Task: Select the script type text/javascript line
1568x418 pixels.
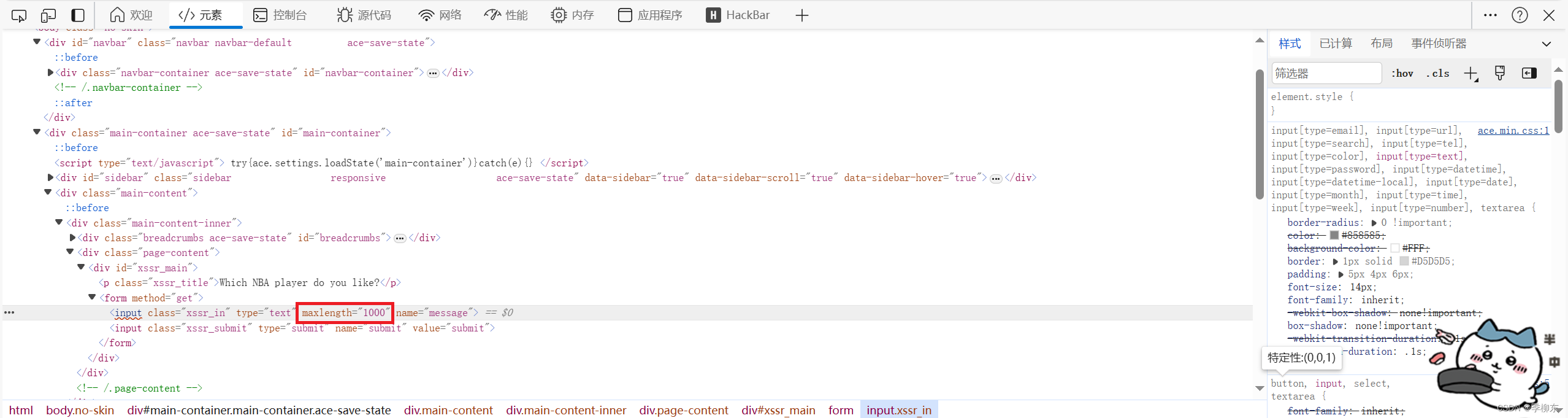Action: click(322, 163)
